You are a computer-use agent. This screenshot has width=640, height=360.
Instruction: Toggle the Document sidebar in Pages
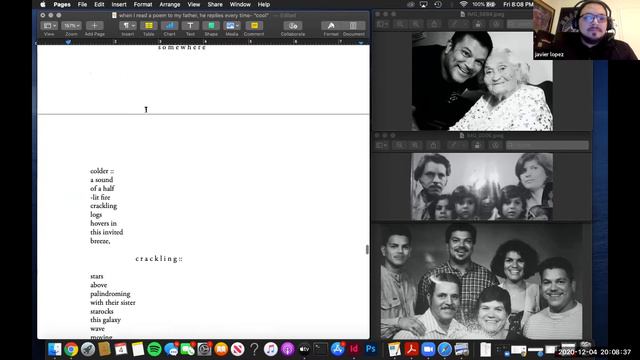click(353, 26)
